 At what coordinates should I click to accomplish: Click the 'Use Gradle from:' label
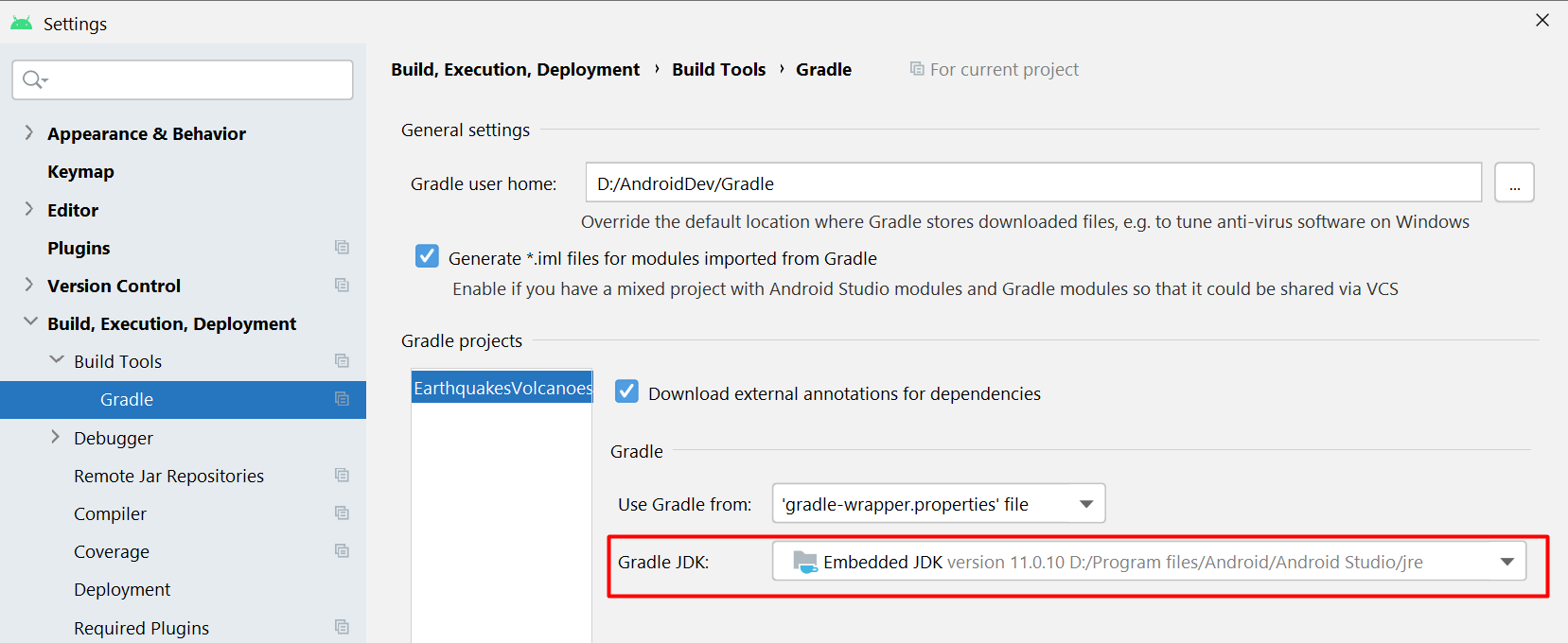(x=684, y=504)
